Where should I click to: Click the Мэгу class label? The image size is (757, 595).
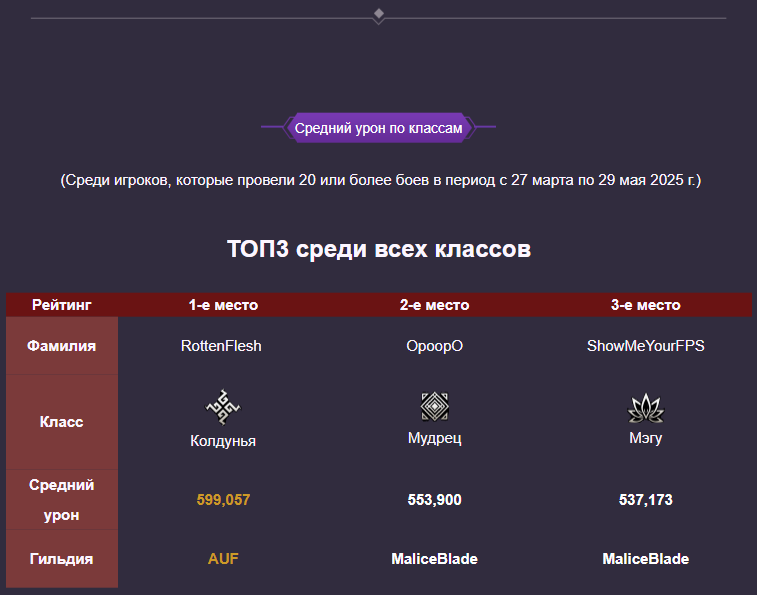(645, 438)
